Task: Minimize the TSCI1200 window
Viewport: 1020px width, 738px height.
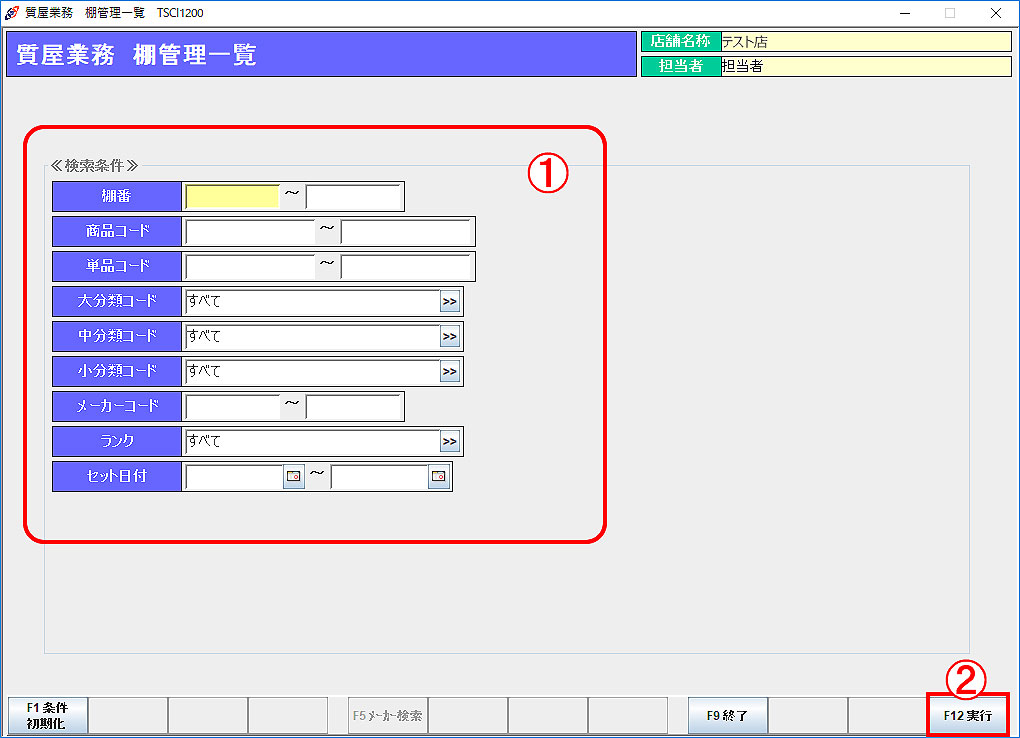Action: click(905, 13)
